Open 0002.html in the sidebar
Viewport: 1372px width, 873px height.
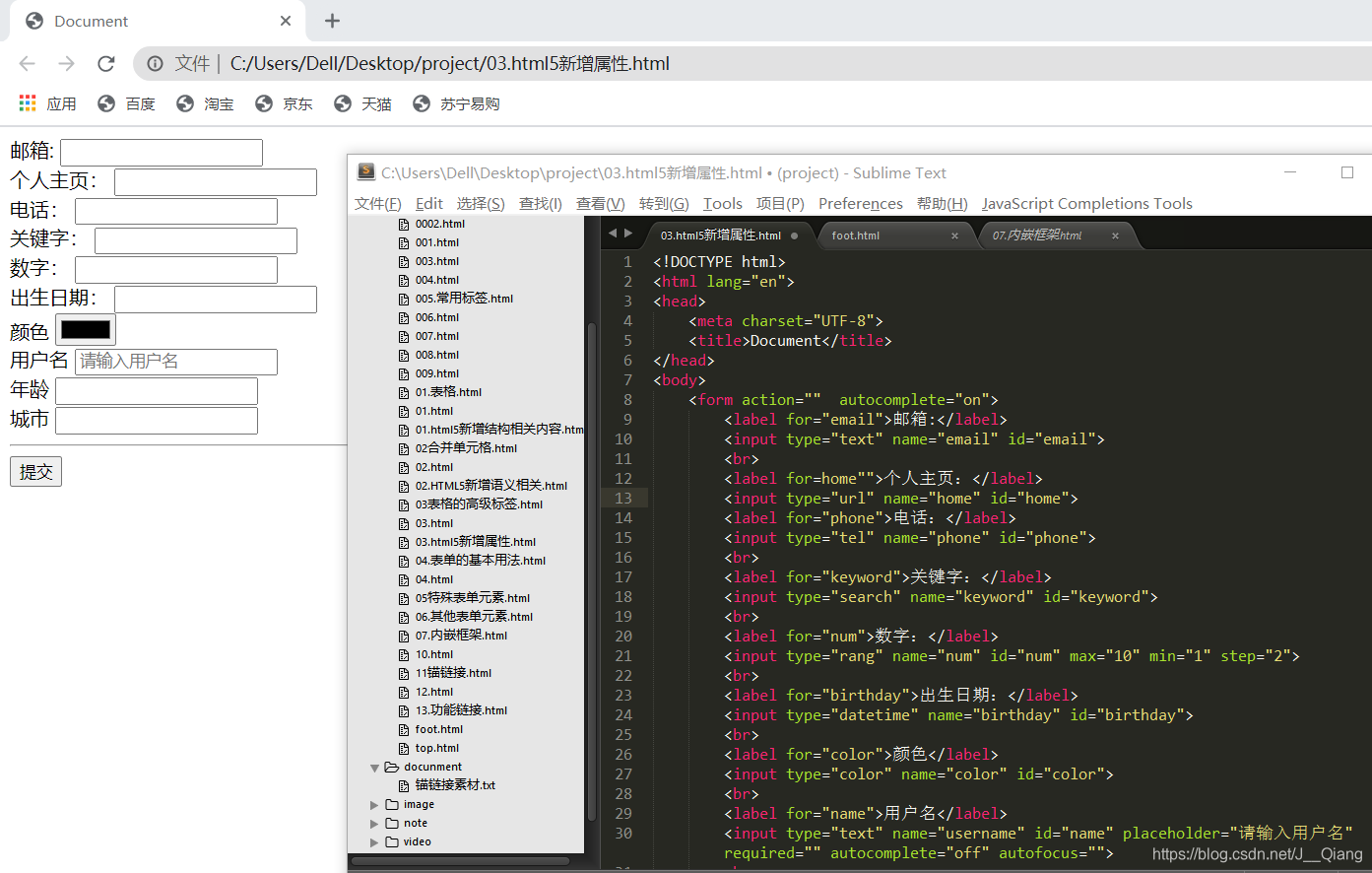coord(439,224)
